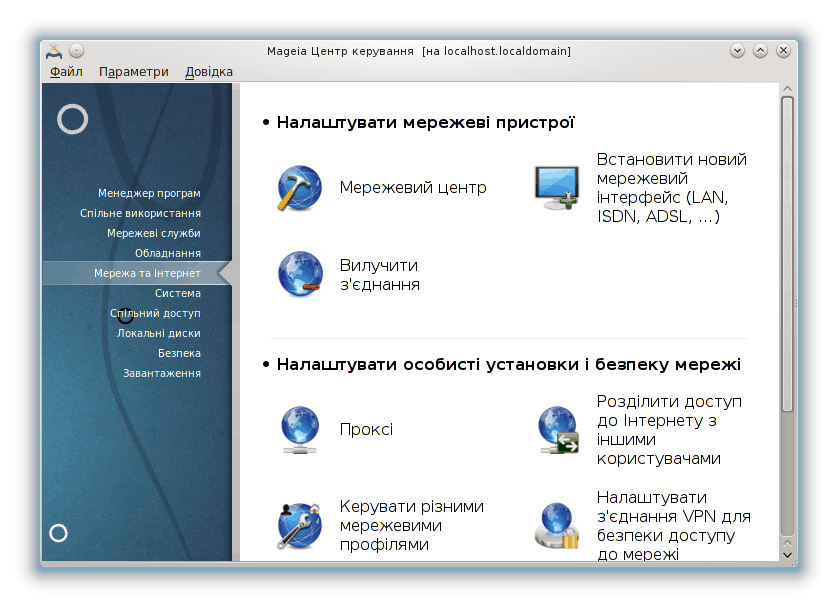Select Спільне використання category
The width and height of the screenshot is (838, 607).
coord(141,213)
